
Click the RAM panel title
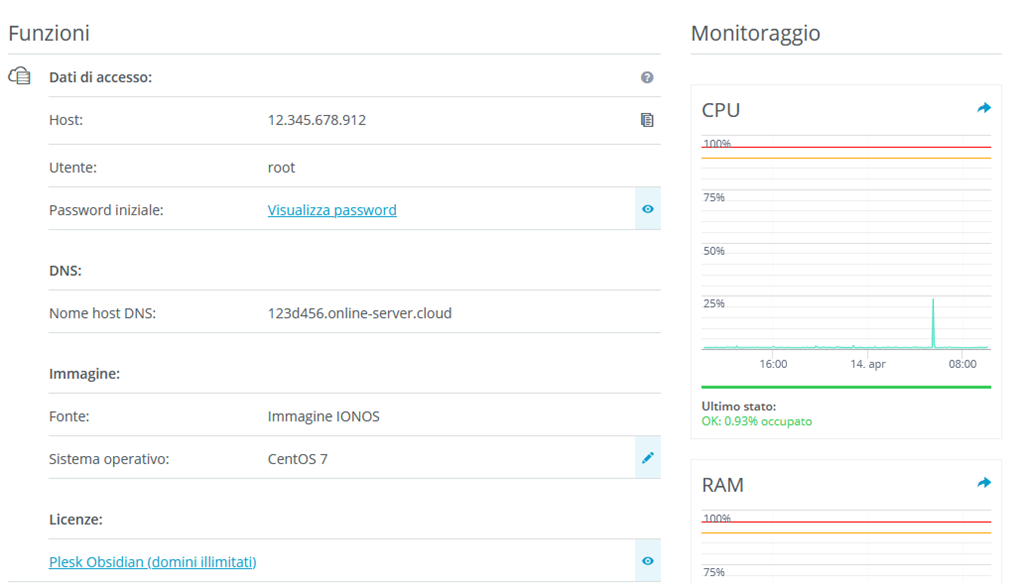(722, 485)
